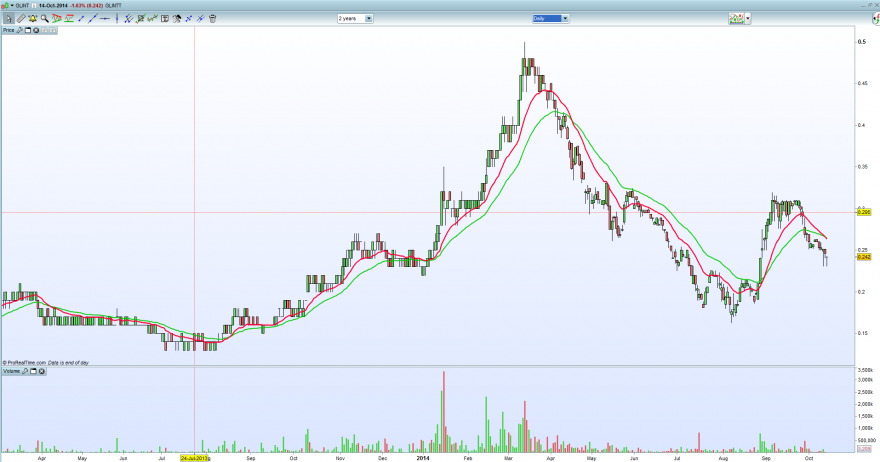Viewport: 880px width, 462px height.
Task: Open the hammer and wrench drawing settings
Action: point(176,19)
